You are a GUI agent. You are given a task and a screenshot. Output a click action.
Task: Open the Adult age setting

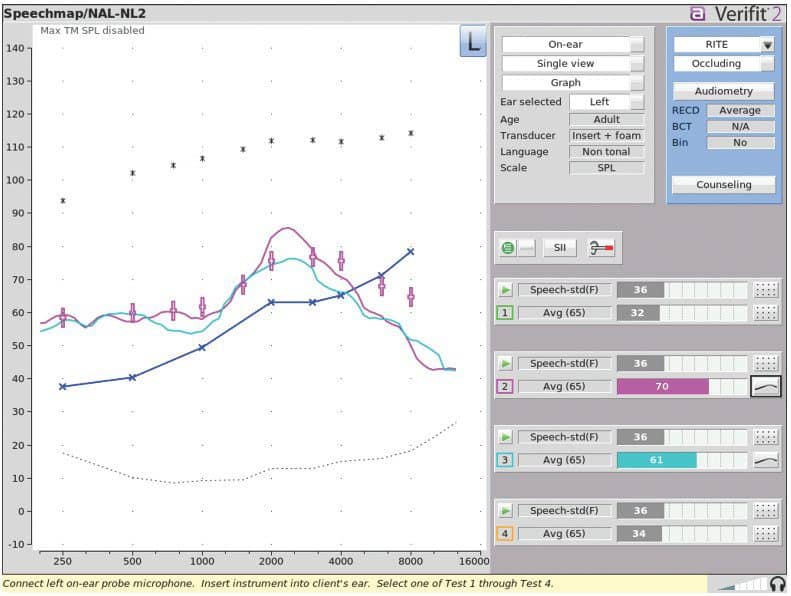606,120
